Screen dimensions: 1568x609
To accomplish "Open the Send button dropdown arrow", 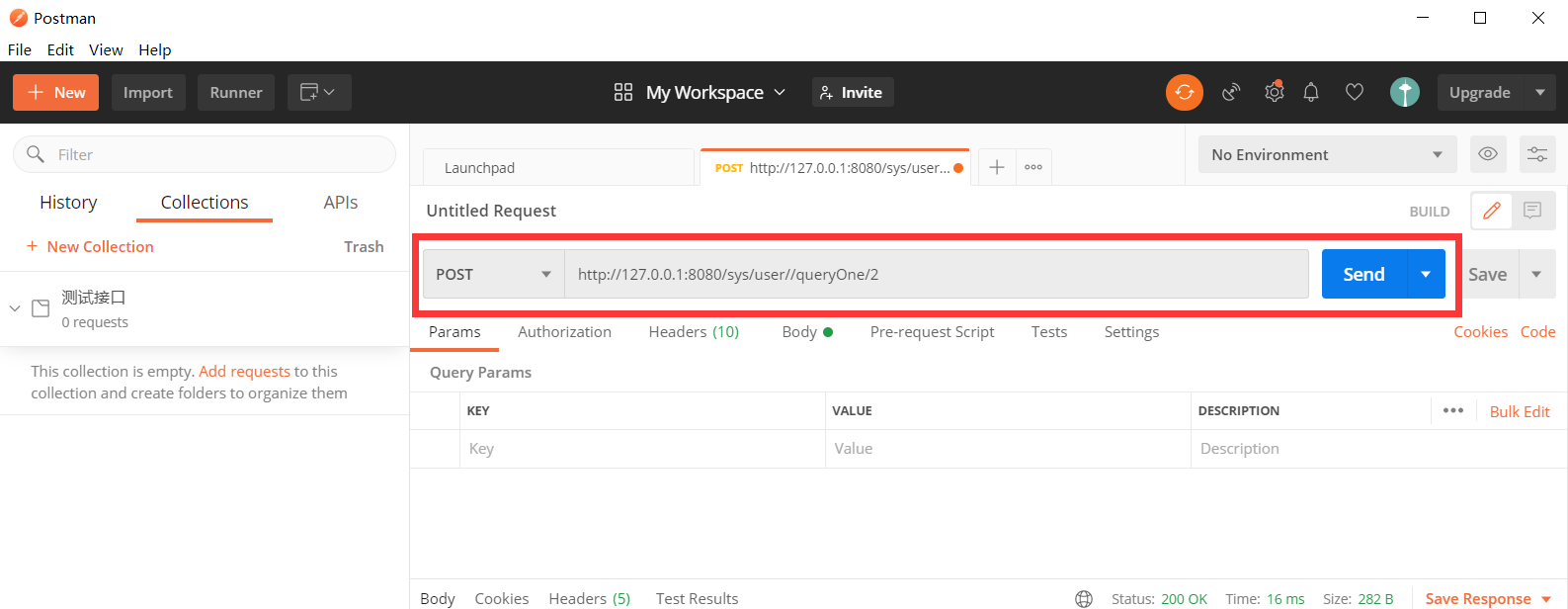I will tap(1426, 274).
